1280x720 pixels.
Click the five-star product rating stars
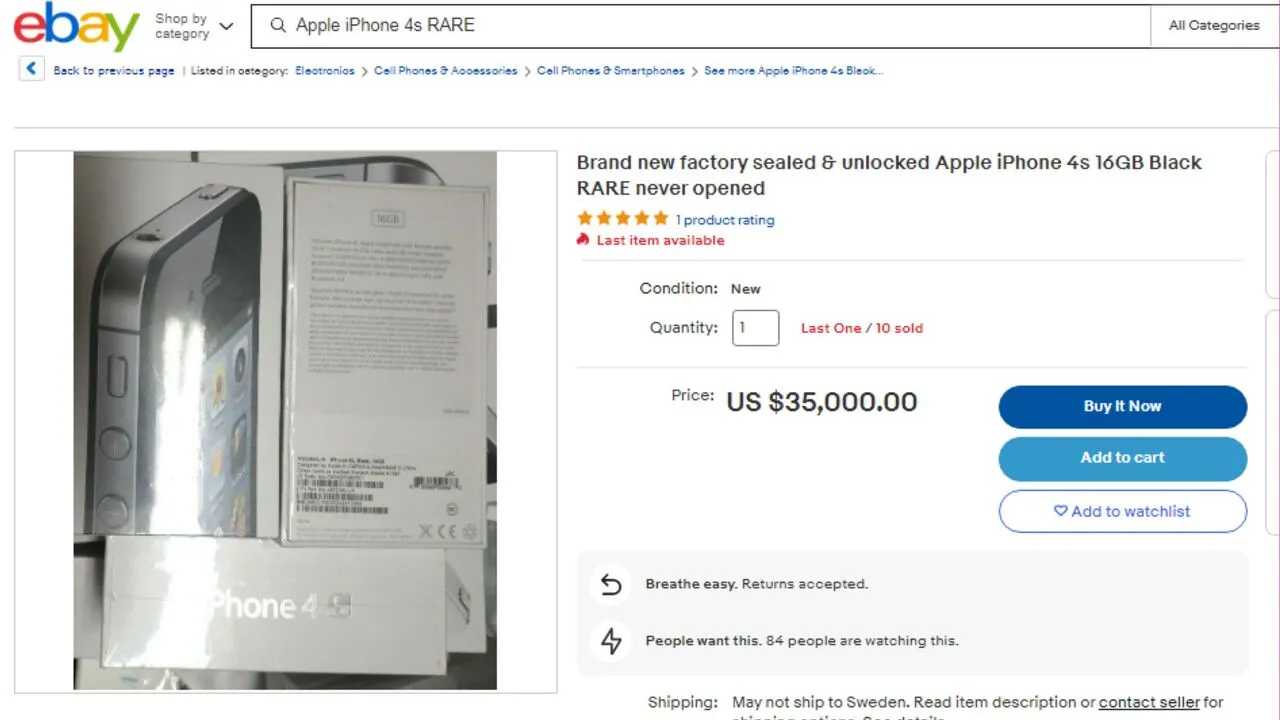point(622,219)
